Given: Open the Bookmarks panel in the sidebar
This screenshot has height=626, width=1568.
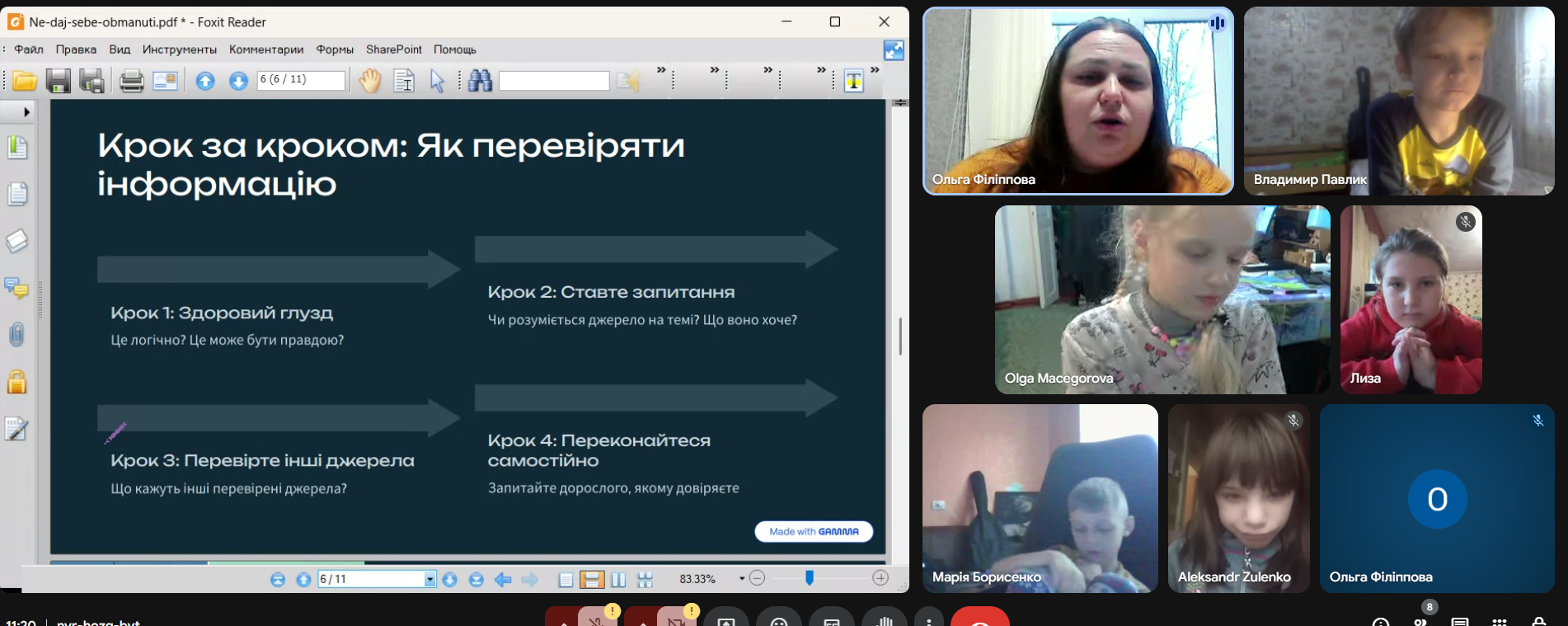Looking at the screenshot, I should click(16, 148).
